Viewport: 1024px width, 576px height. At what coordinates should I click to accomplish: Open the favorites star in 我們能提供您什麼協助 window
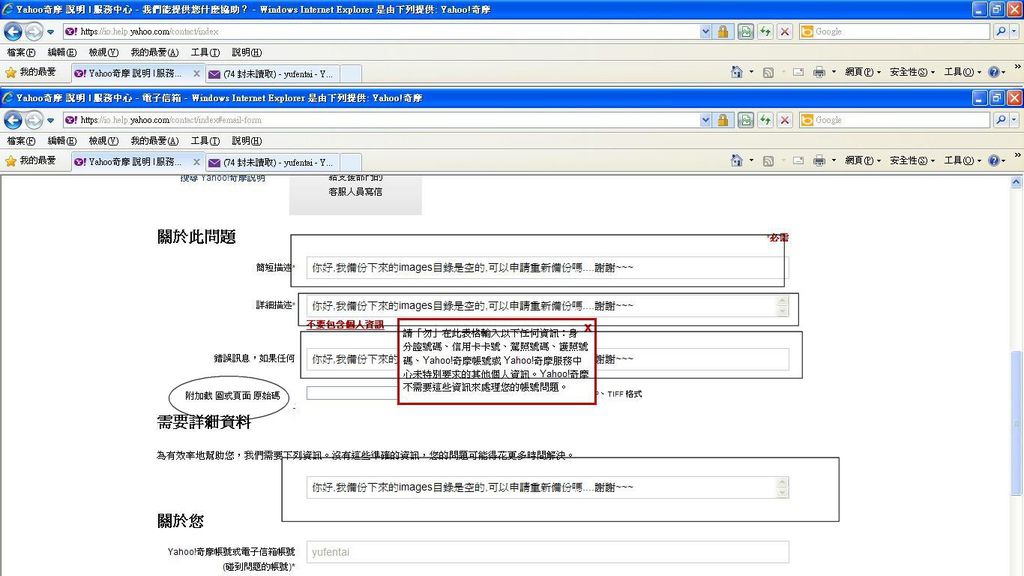tap(10, 72)
